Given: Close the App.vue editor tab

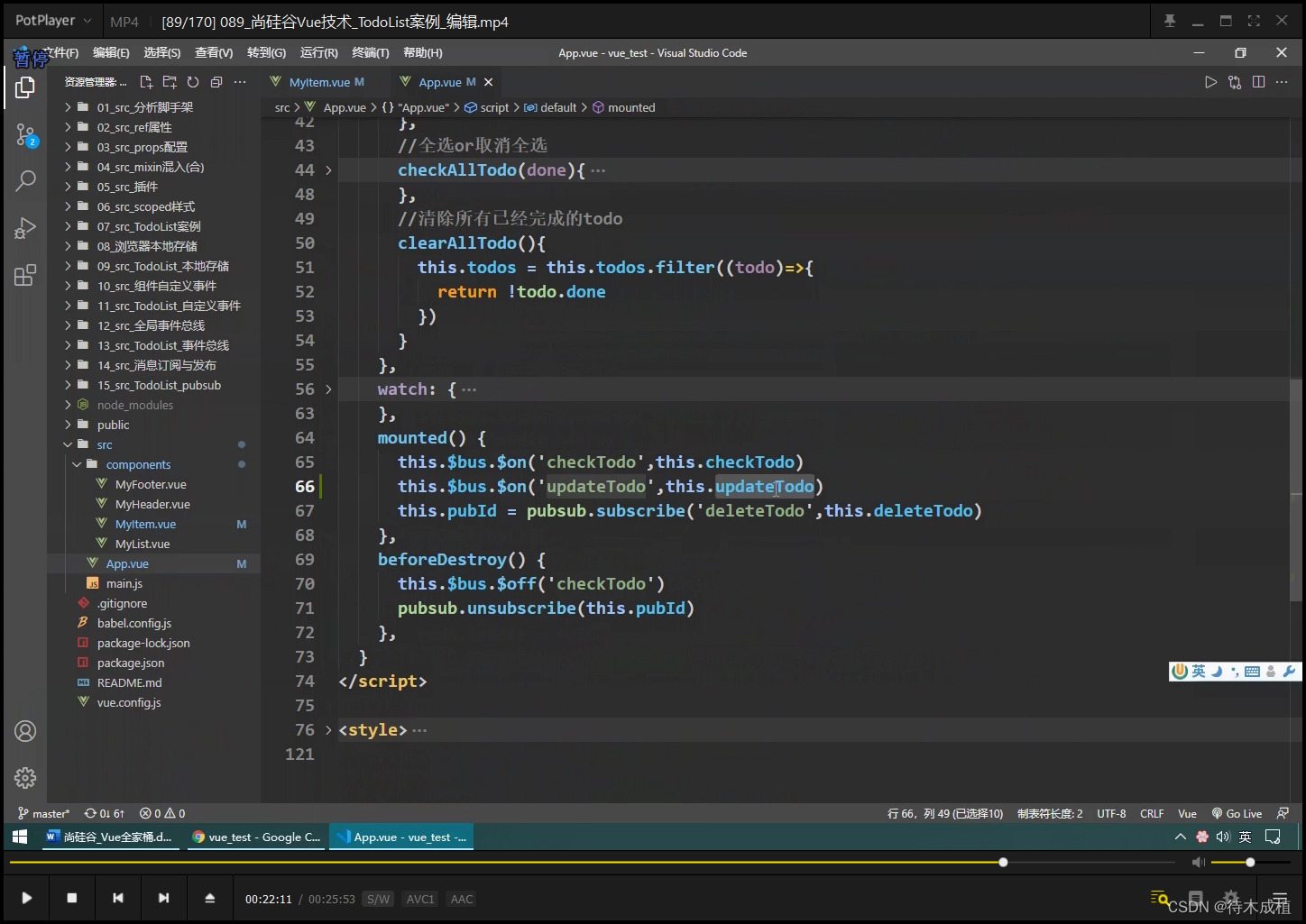Looking at the screenshot, I should click(488, 82).
